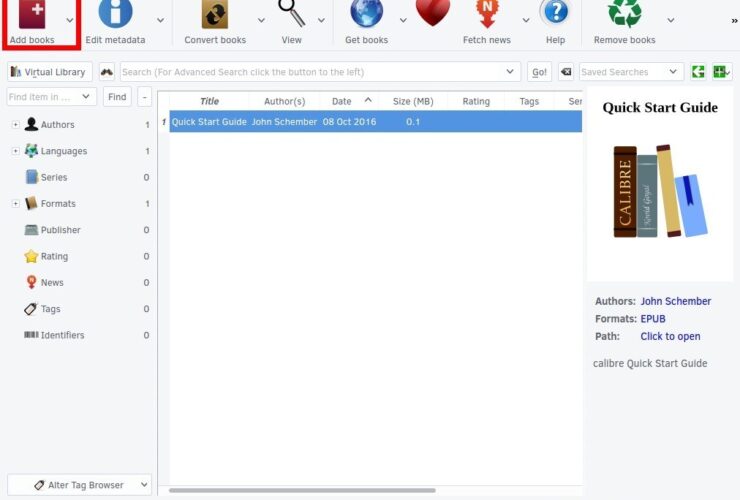The image size is (740, 500).
Task: Click the Click to open path link
Action: click(670, 336)
